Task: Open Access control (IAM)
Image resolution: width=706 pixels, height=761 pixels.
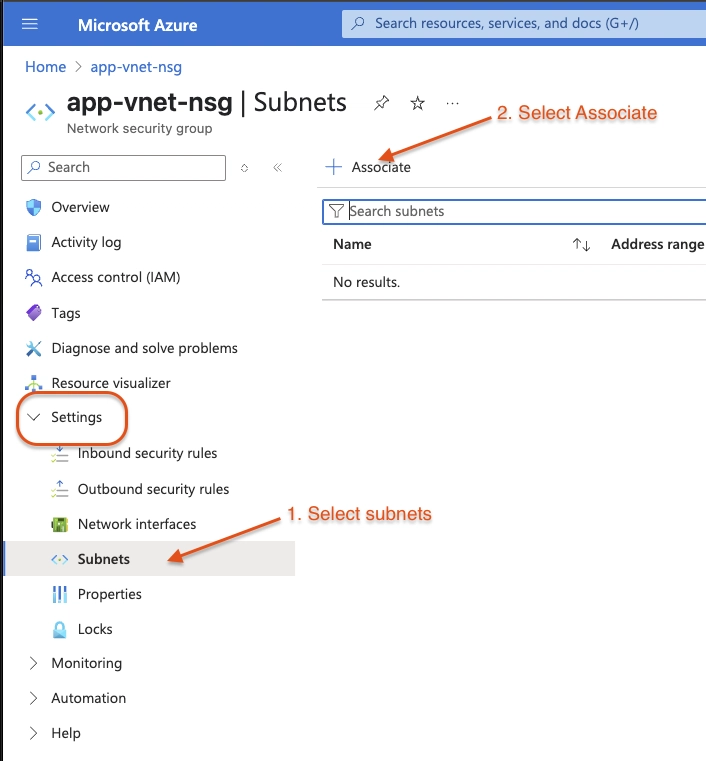Action: pos(116,277)
